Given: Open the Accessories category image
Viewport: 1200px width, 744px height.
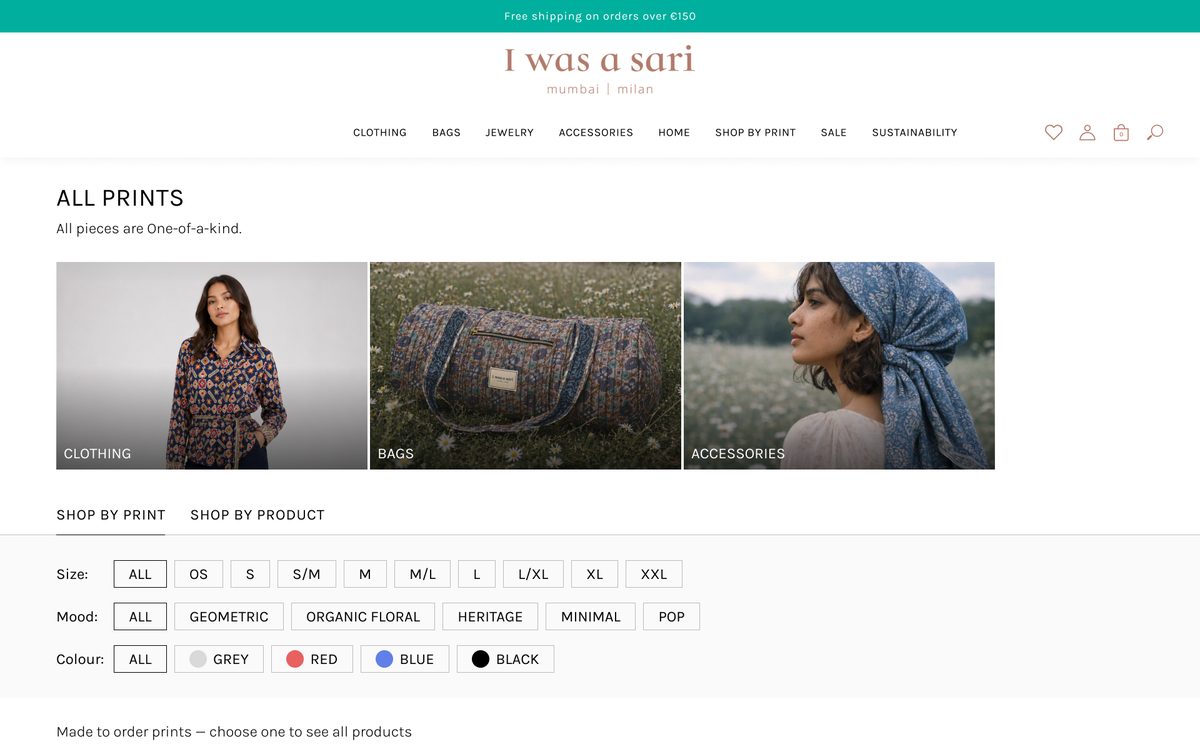Looking at the screenshot, I should click(x=839, y=366).
